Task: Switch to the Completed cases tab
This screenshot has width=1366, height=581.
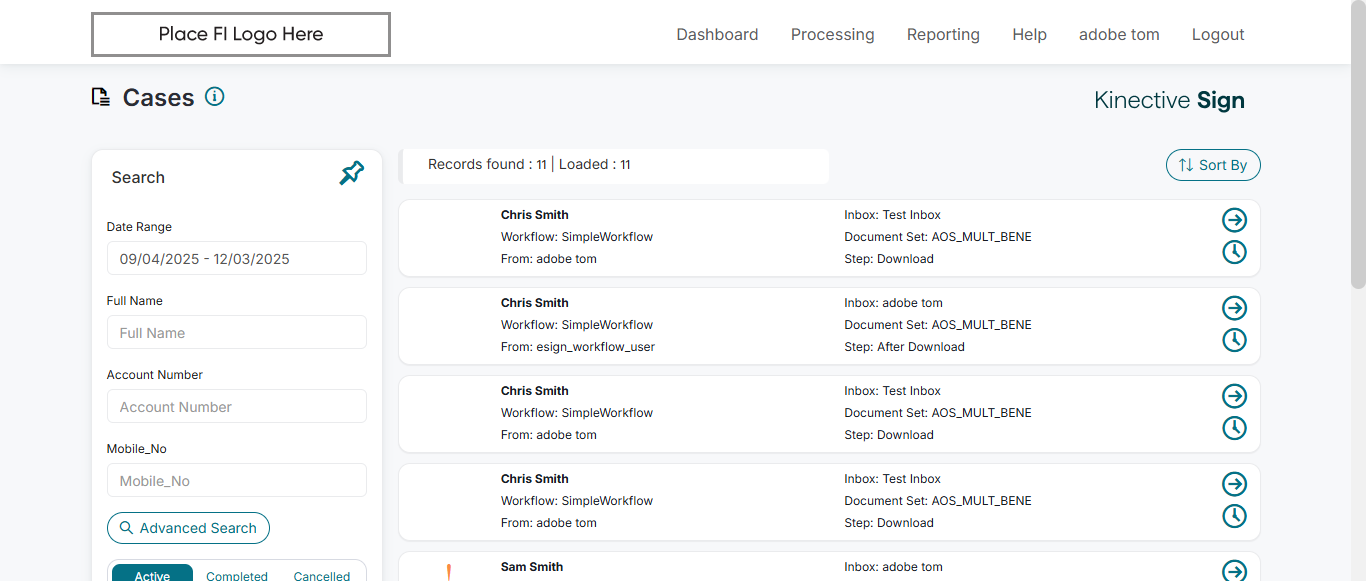Action: 237,575
